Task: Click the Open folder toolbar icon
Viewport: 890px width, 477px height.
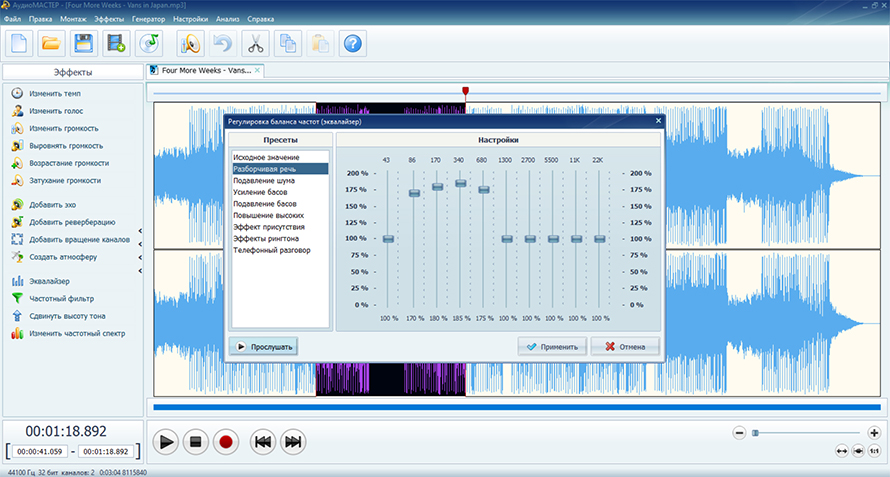Action: point(51,43)
